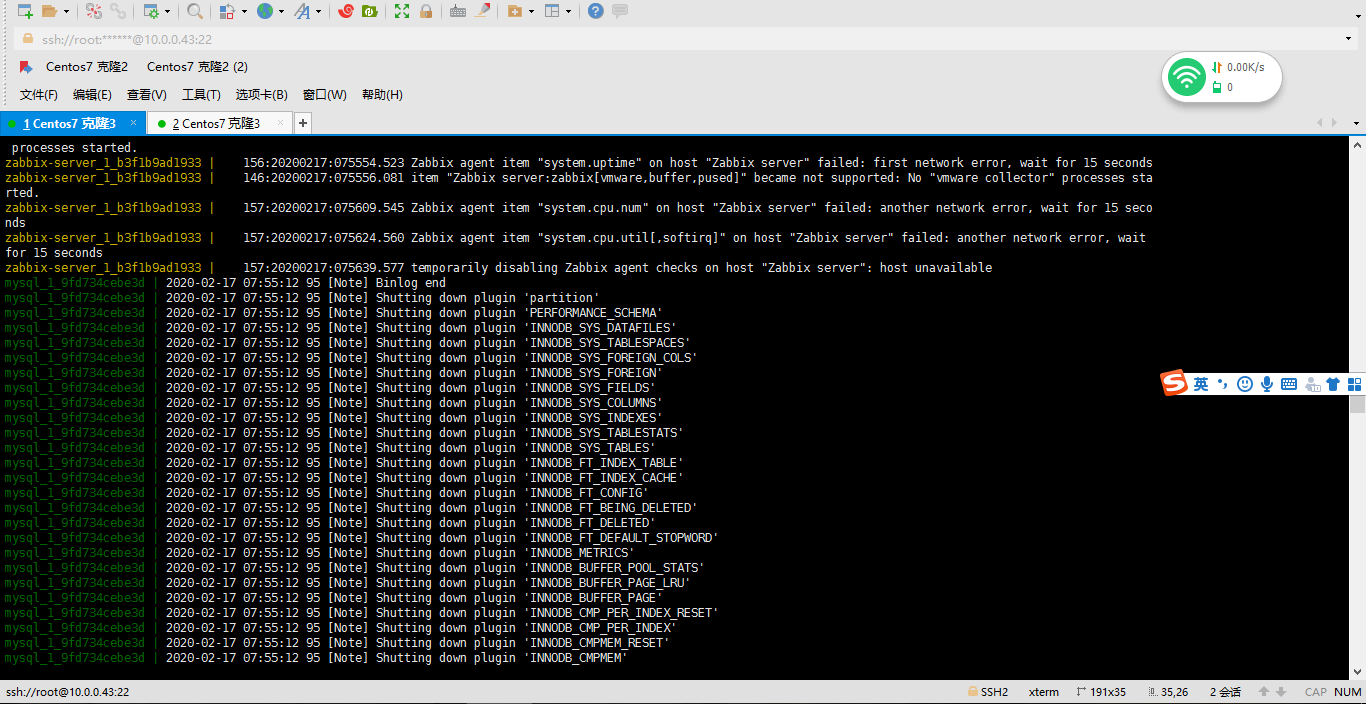Toggle 英 English/Chinese input mode
The image size is (1366, 704).
(1200, 384)
